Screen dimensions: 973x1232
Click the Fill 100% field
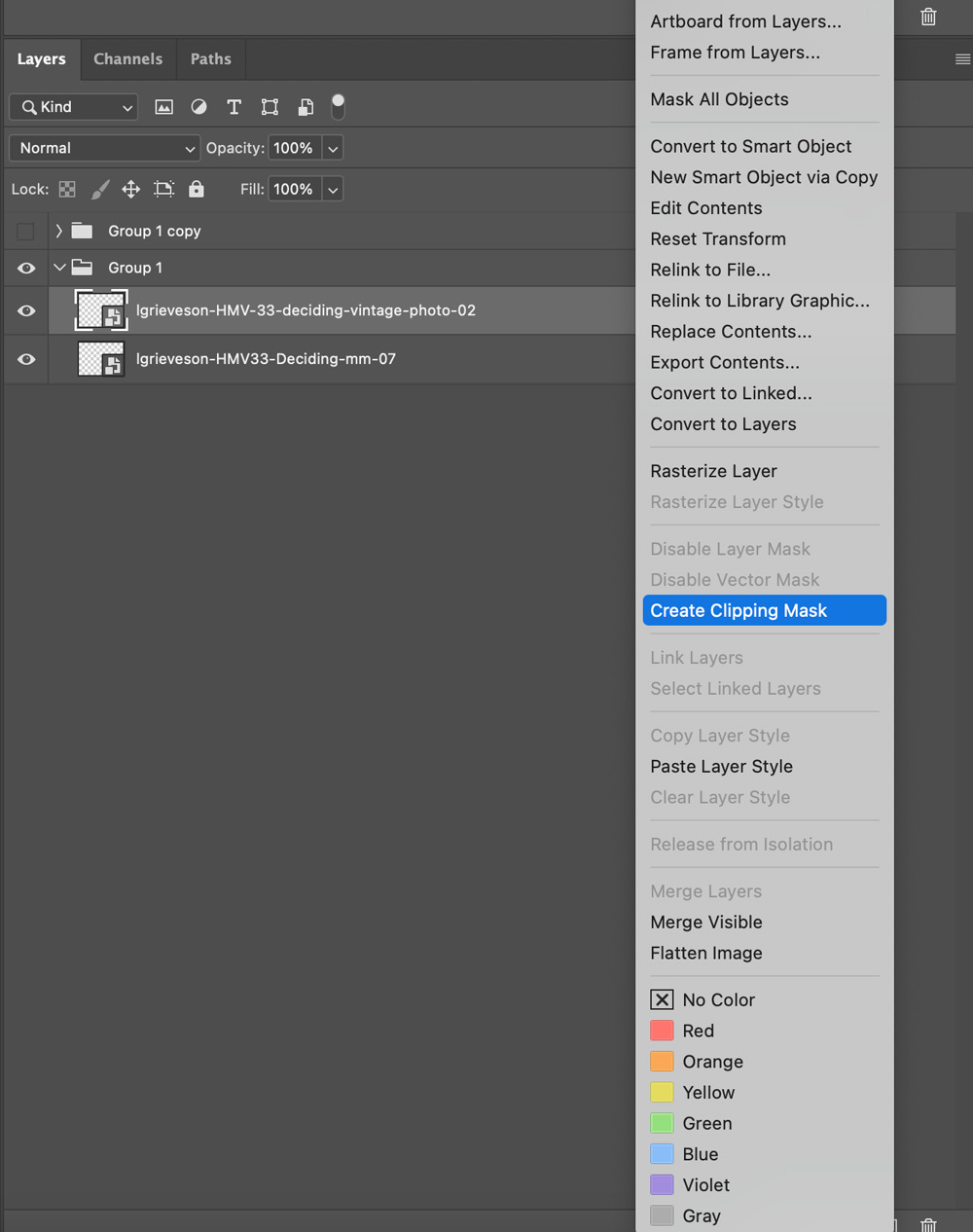point(294,189)
